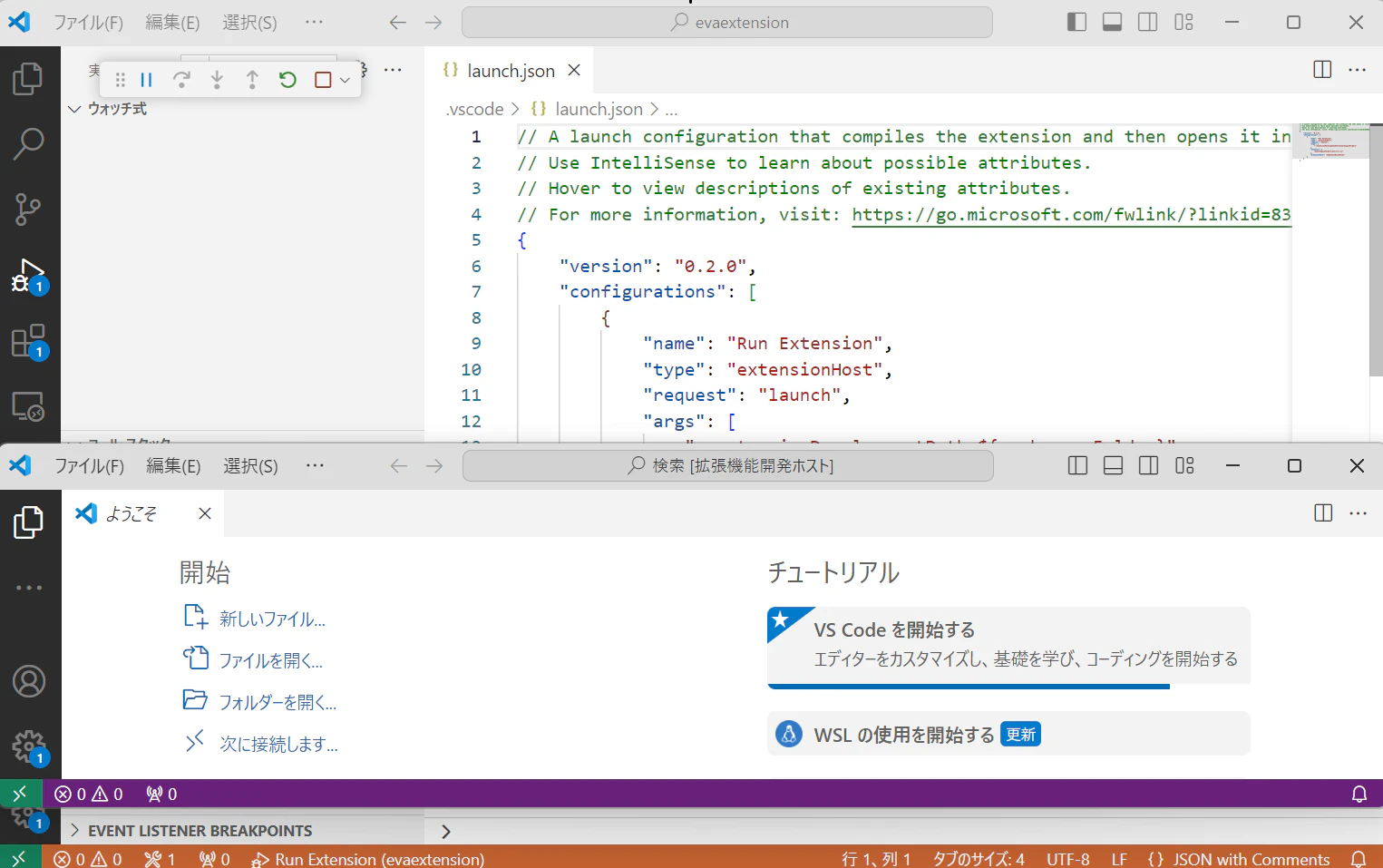Open 編集(E) menu in top window
Screen dimensions: 1383x868
[x=172, y=23]
